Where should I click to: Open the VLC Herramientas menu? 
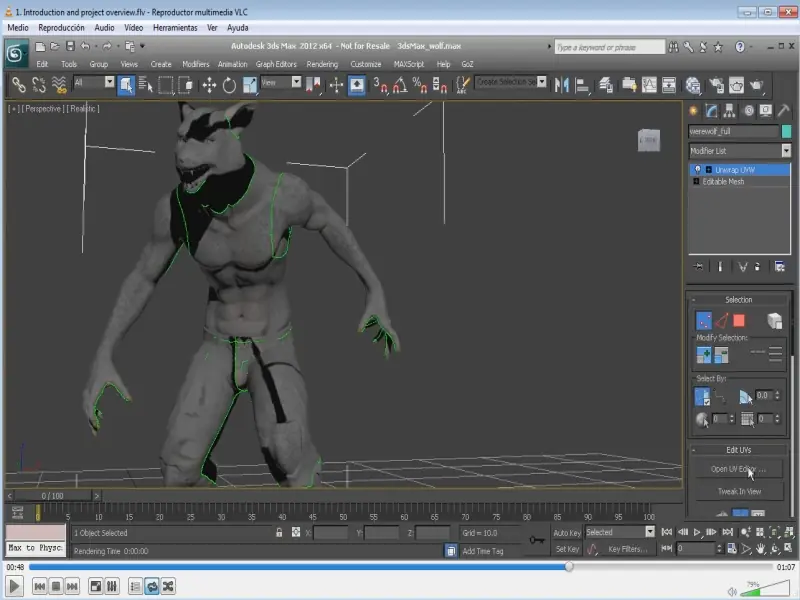coord(175,28)
